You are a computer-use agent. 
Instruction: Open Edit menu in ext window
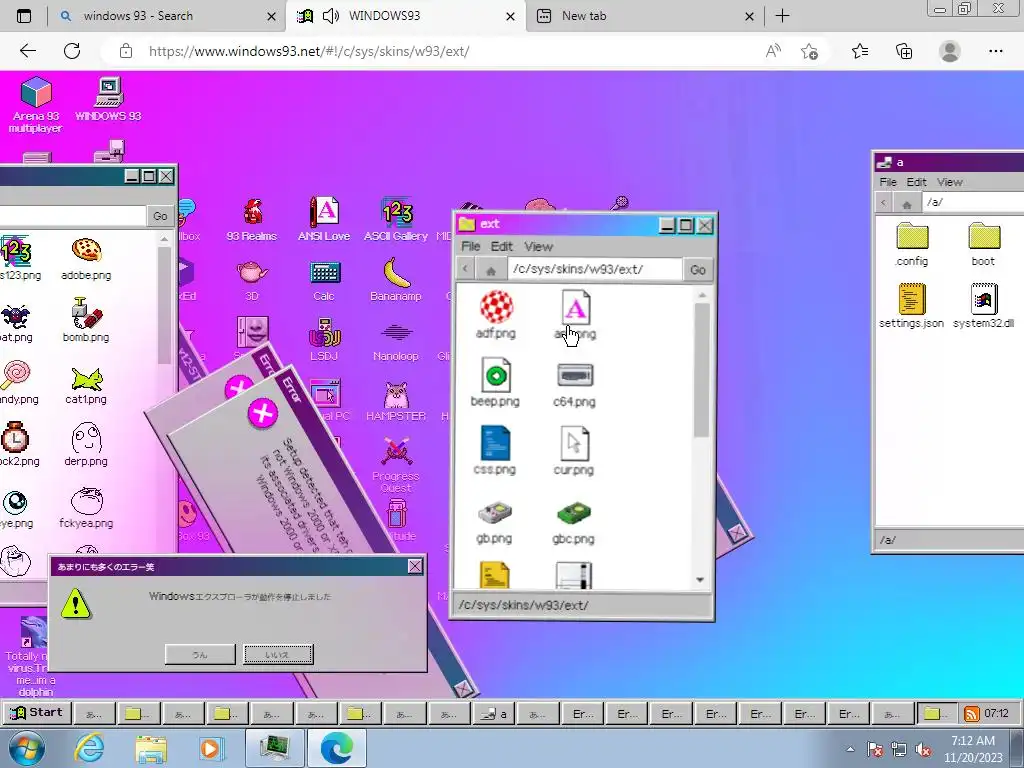(x=502, y=246)
